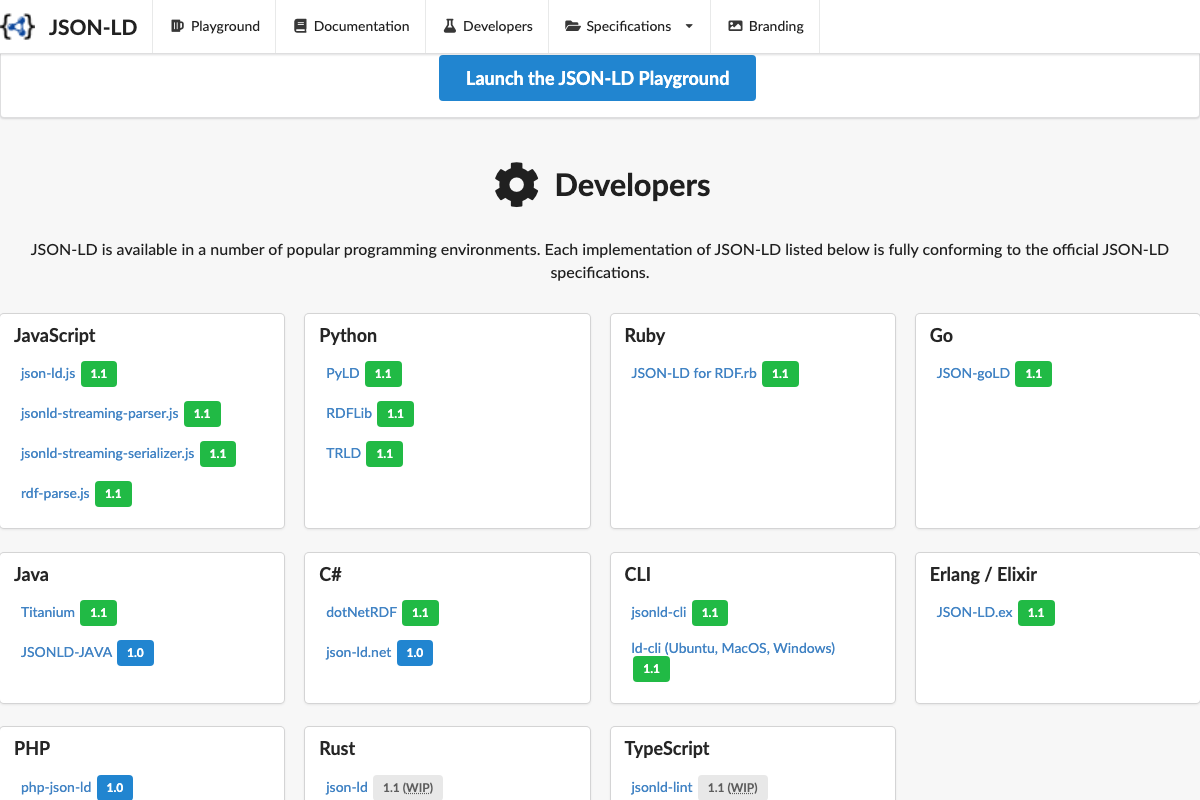
Task: Open the Specifications menu
Action: click(x=629, y=26)
